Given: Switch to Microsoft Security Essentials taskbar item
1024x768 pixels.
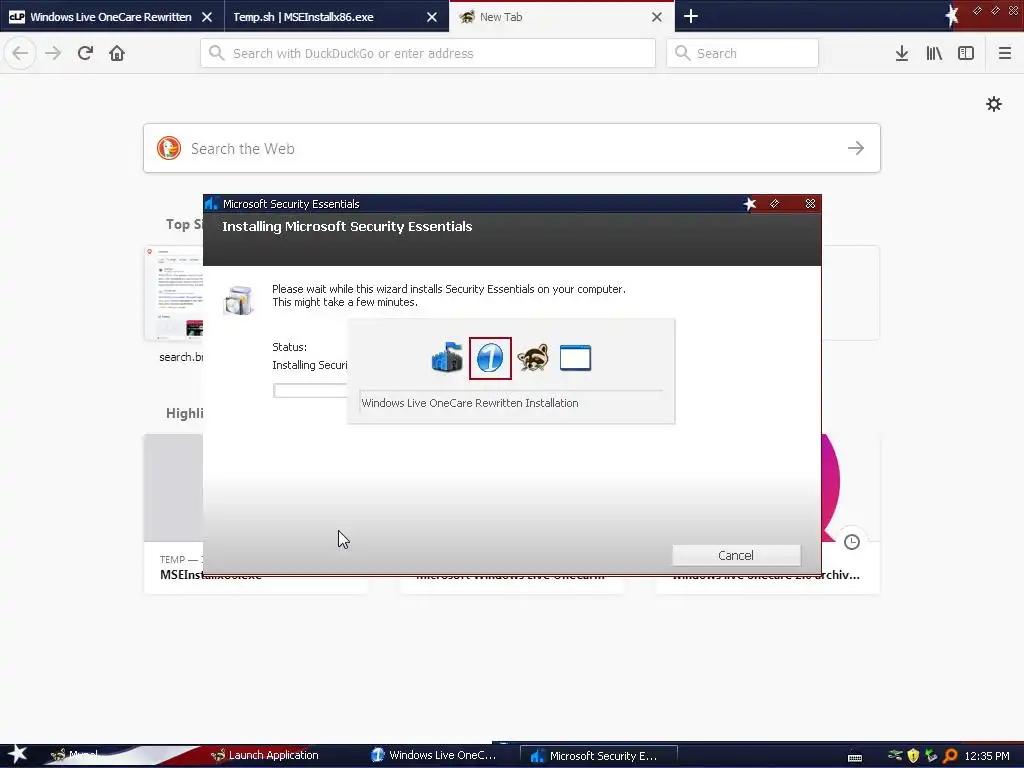Looking at the screenshot, I should click(x=598, y=756).
